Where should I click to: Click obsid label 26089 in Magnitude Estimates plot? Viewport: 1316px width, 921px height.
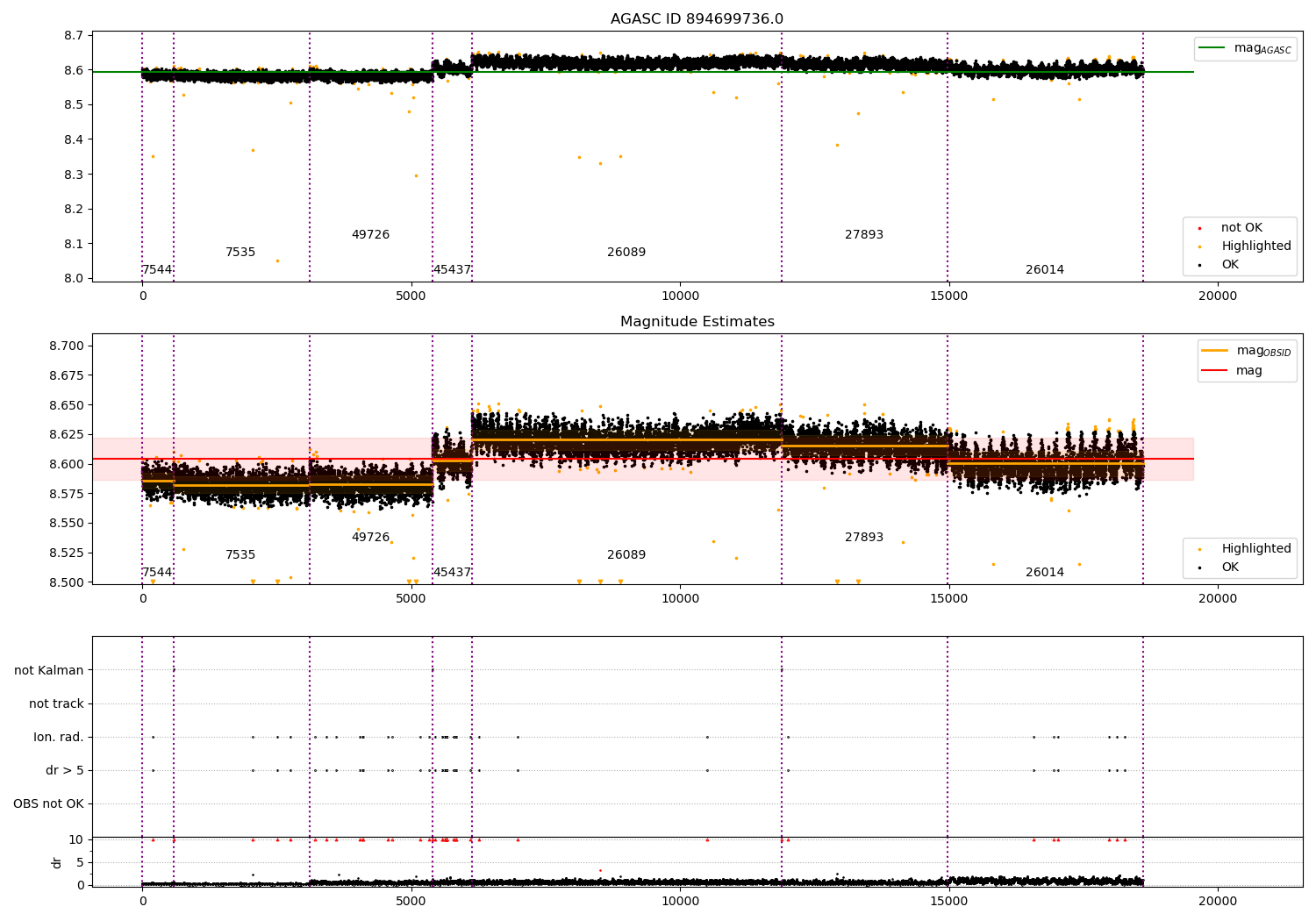pos(626,555)
